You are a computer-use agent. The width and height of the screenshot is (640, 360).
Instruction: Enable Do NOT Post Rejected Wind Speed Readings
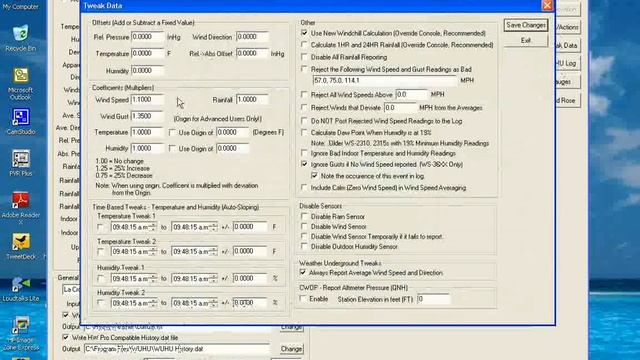[304, 121]
